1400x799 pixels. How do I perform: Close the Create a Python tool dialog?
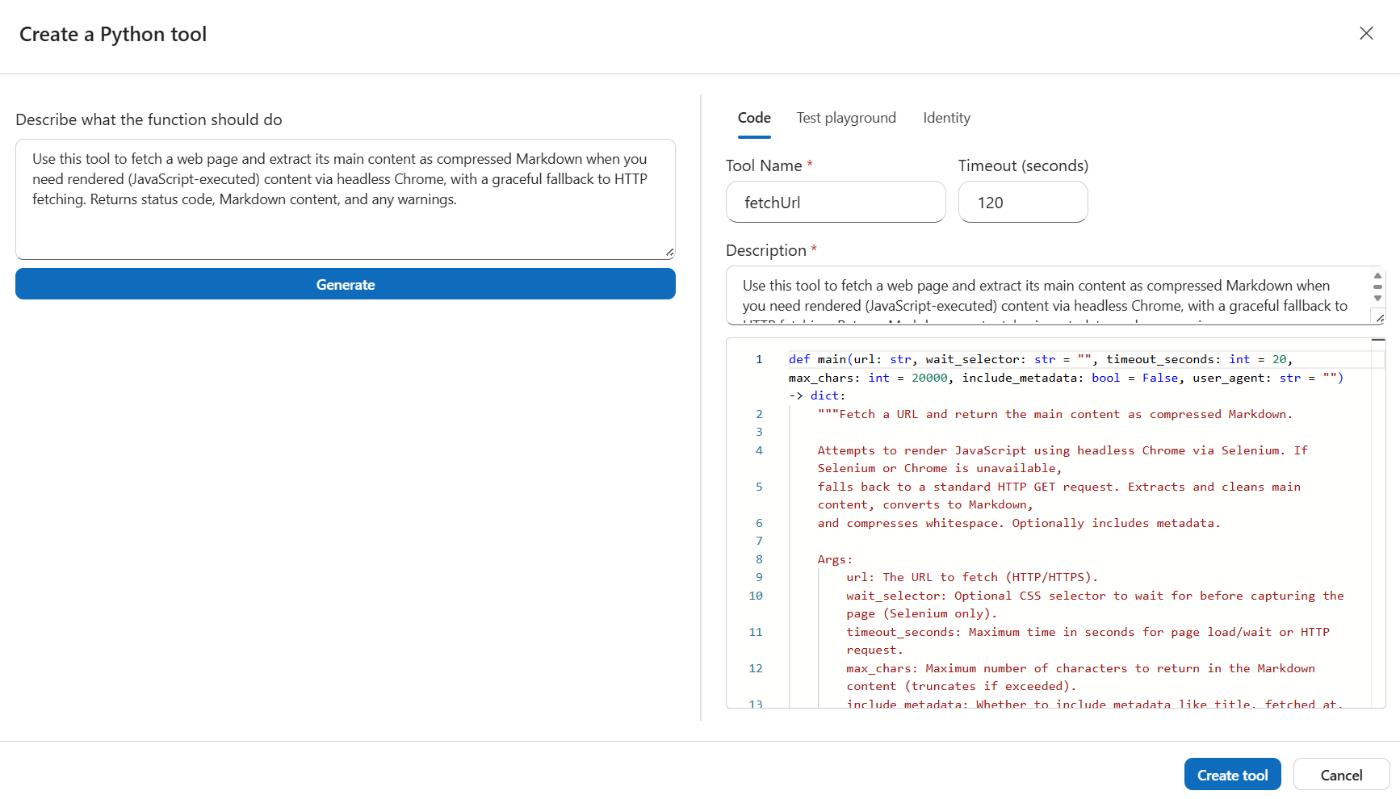pyautogui.click(x=1366, y=33)
